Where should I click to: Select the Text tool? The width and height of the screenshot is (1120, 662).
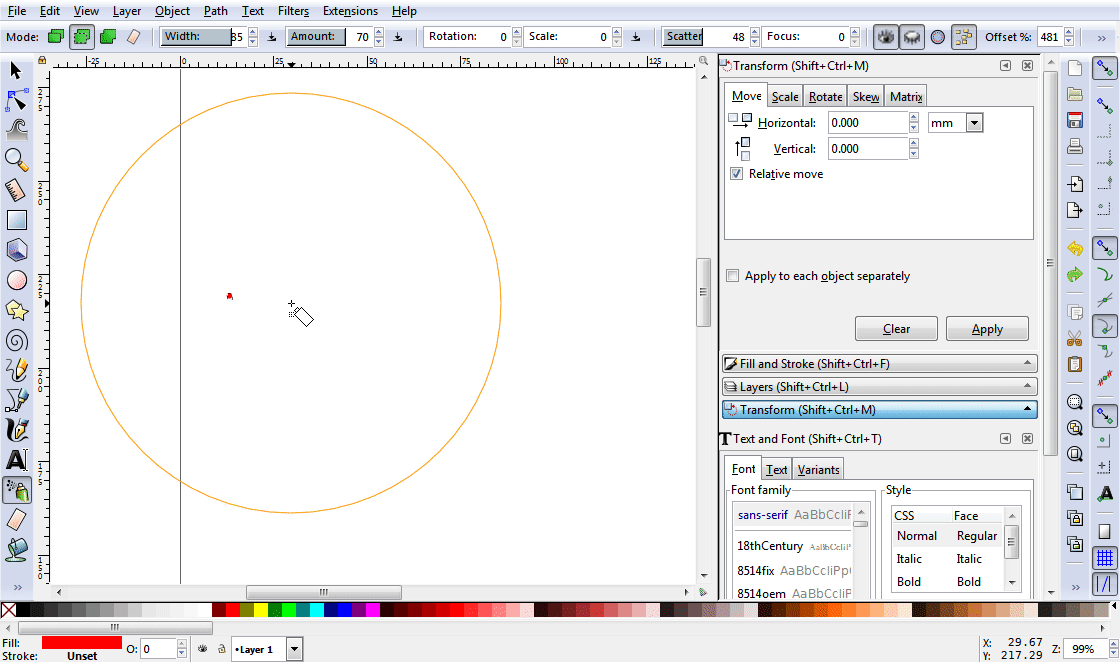click(15, 460)
